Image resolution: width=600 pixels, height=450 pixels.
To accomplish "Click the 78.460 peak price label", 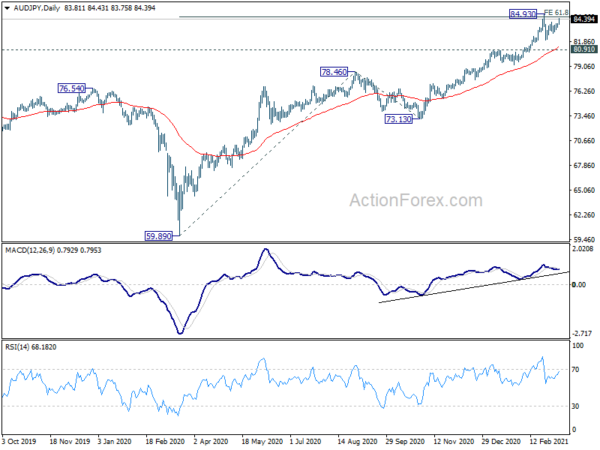I will click(x=333, y=72).
